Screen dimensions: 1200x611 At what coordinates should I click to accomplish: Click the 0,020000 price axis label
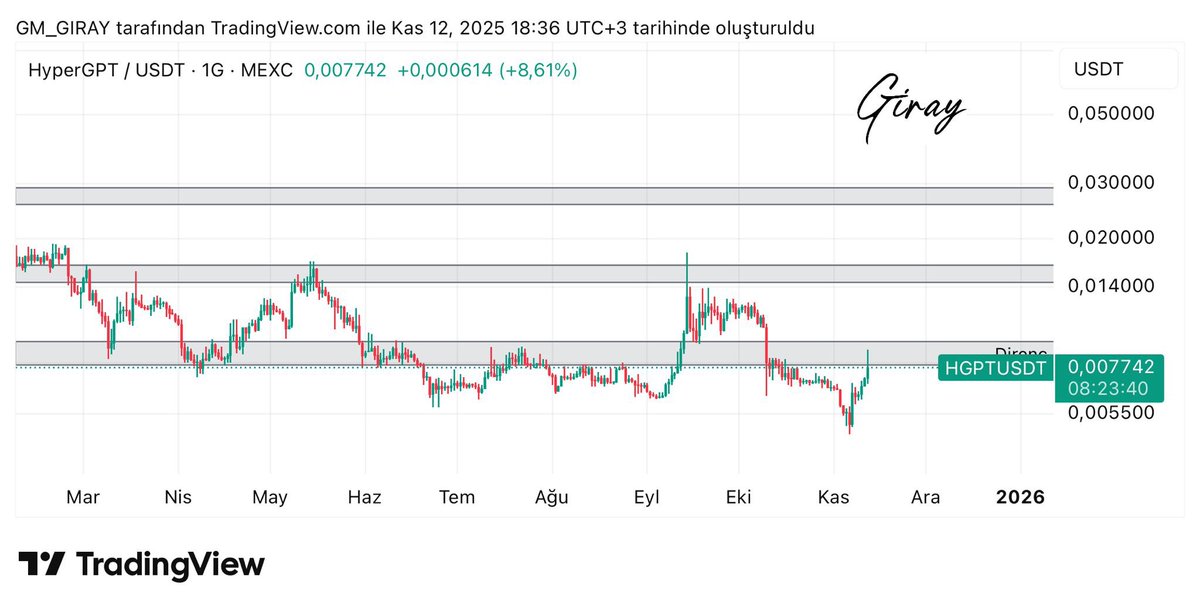tap(1112, 238)
